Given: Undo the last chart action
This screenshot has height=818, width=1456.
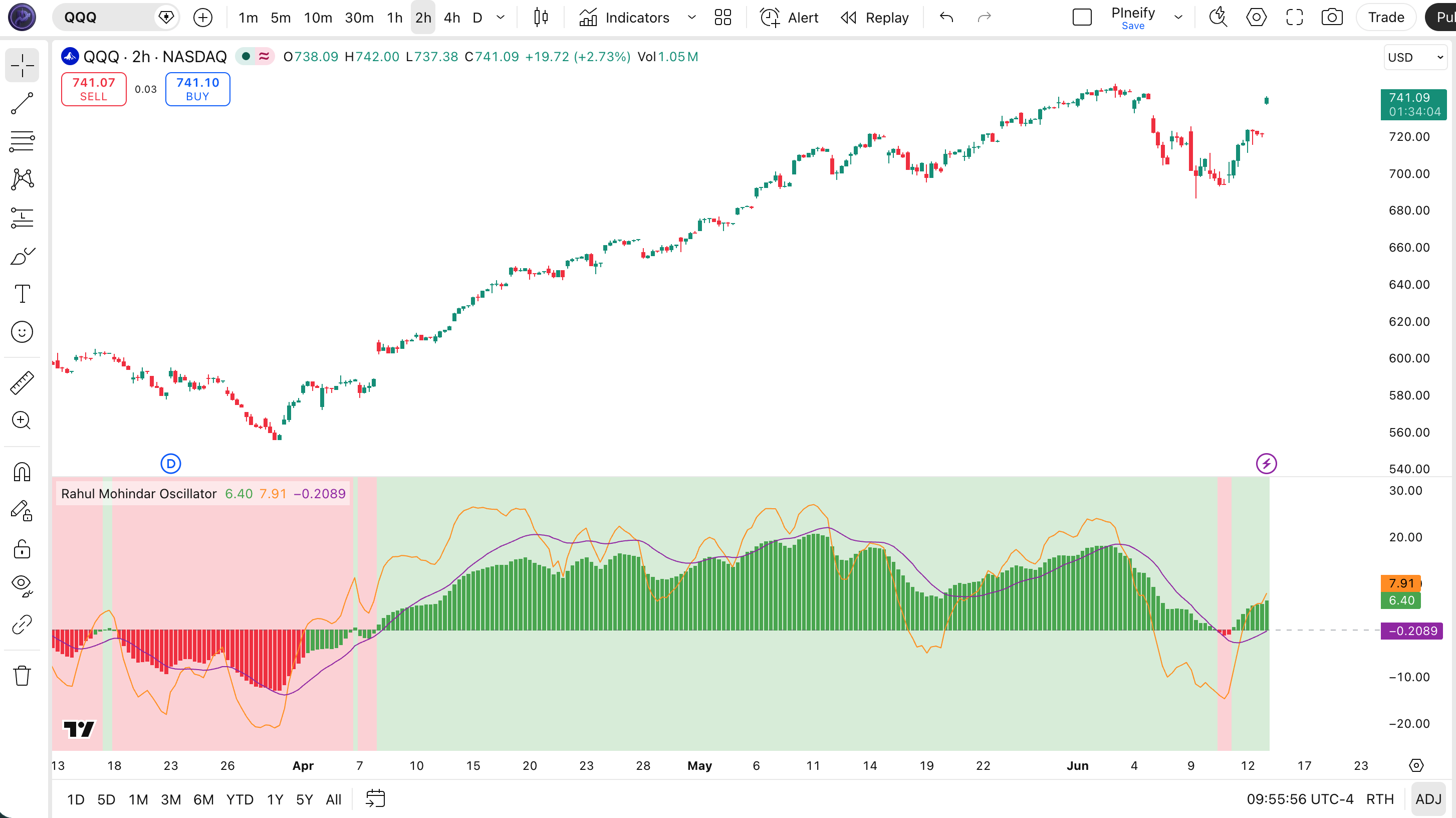Looking at the screenshot, I should [947, 18].
